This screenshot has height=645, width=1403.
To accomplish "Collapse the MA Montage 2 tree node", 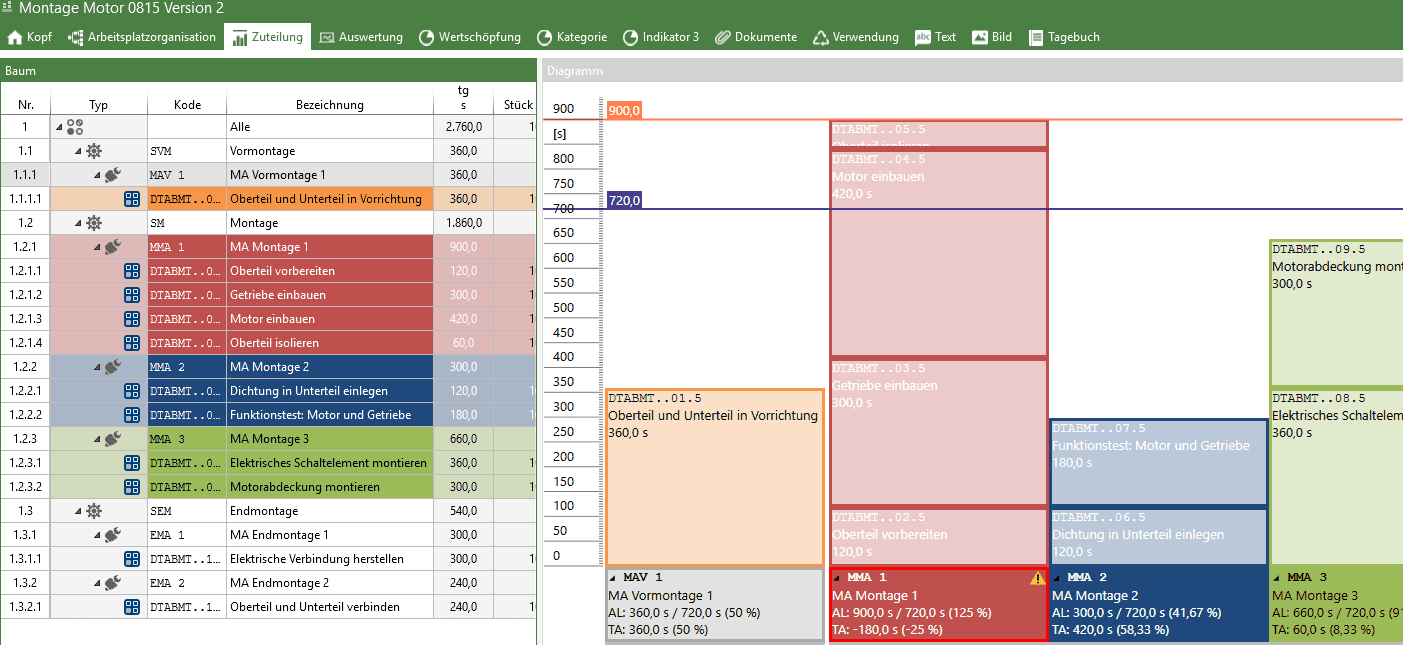I will click(97, 367).
